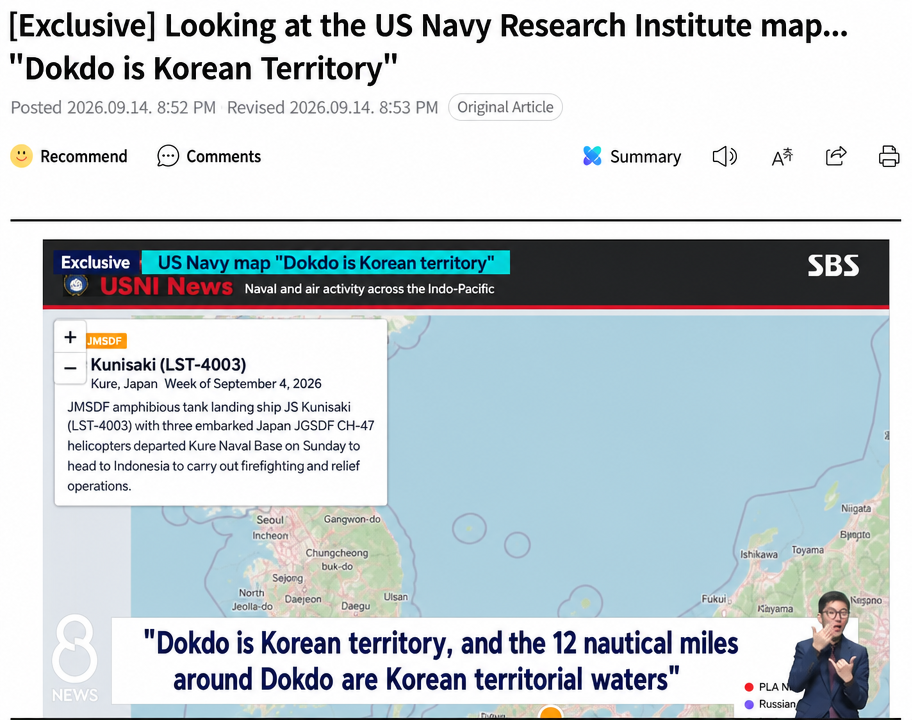912x720 pixels.
Task: Play article audio with speaker icon
Action: pyautogui.click(x=725, y=156)
